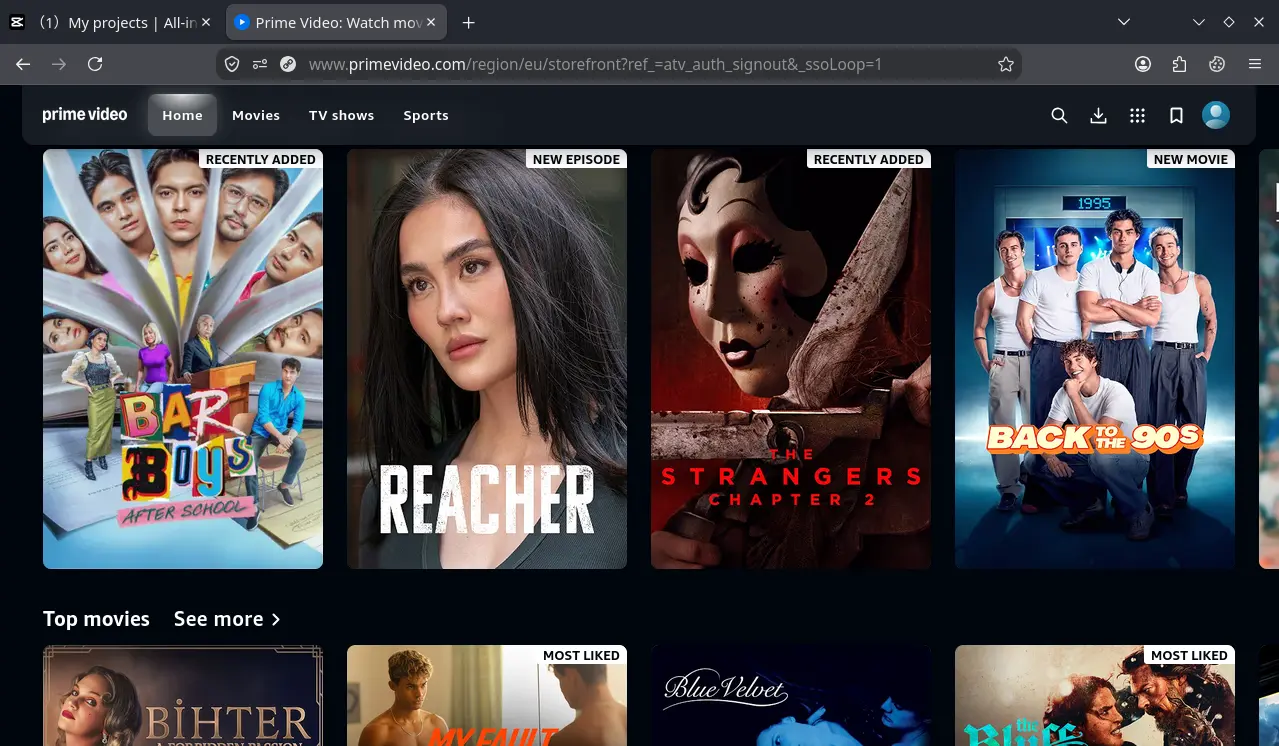Click the cookie icon in browser toolbar
1279x746 pixels.
tap(1217, 64)
